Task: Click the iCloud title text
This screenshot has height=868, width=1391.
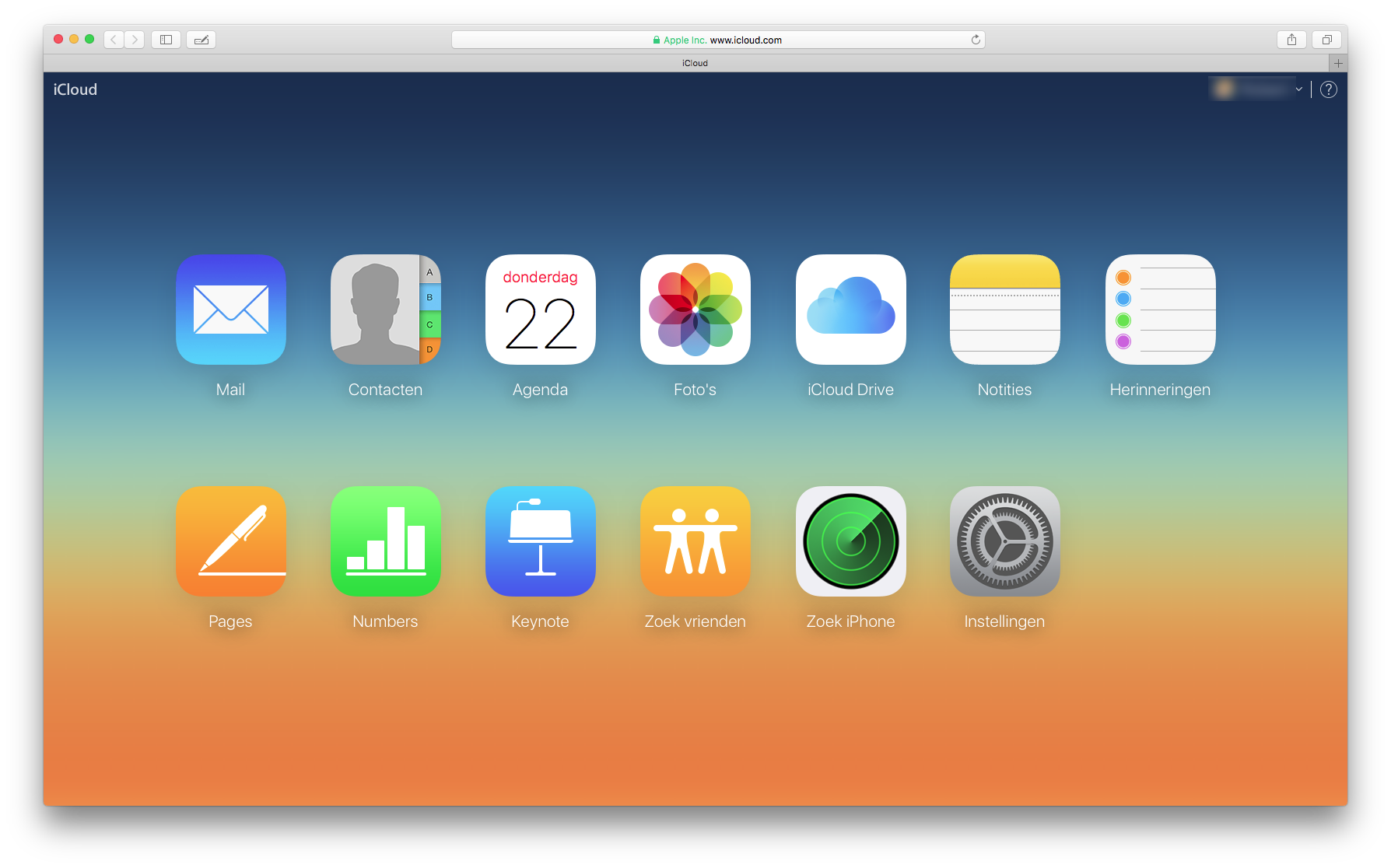Action: pyautogui.click(x=75, y=89)
